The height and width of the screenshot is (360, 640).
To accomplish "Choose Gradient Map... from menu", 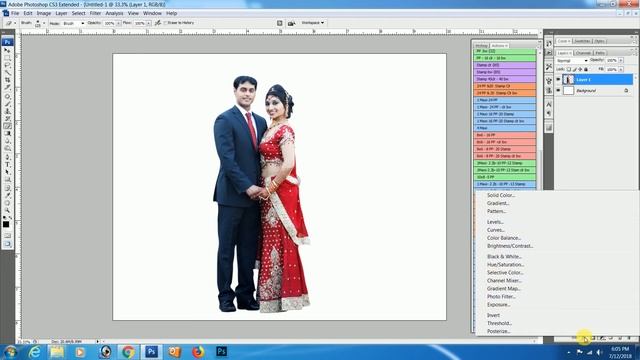I will click(x=504, y=289).
